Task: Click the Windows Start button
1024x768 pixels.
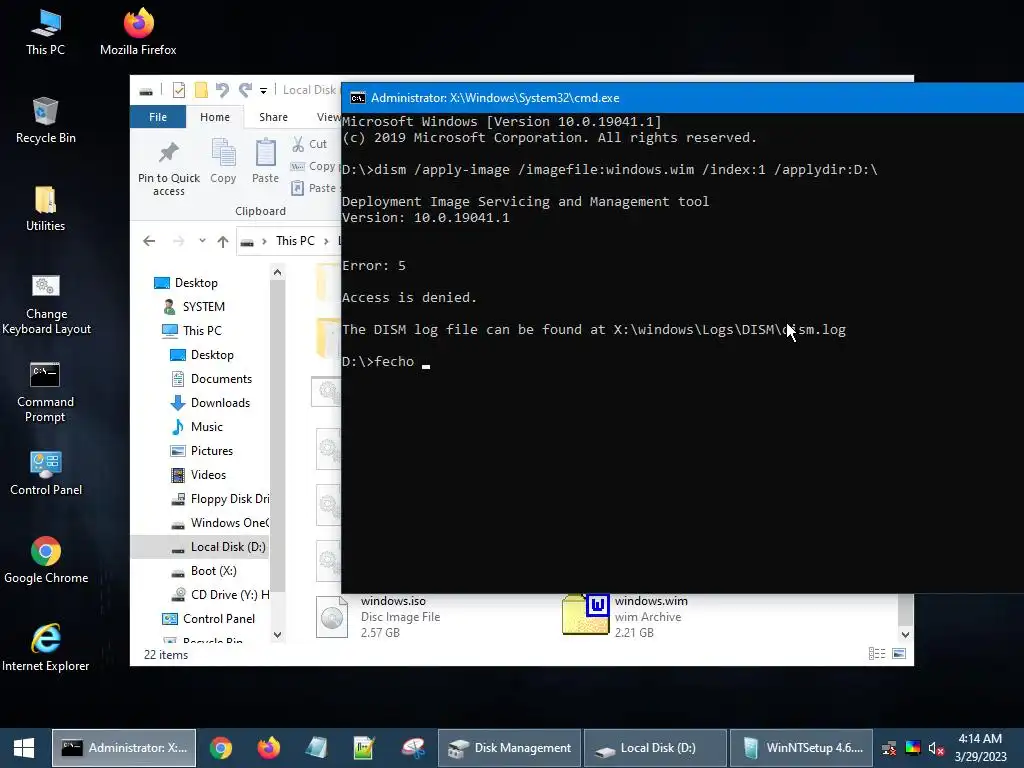Action: 24,748
